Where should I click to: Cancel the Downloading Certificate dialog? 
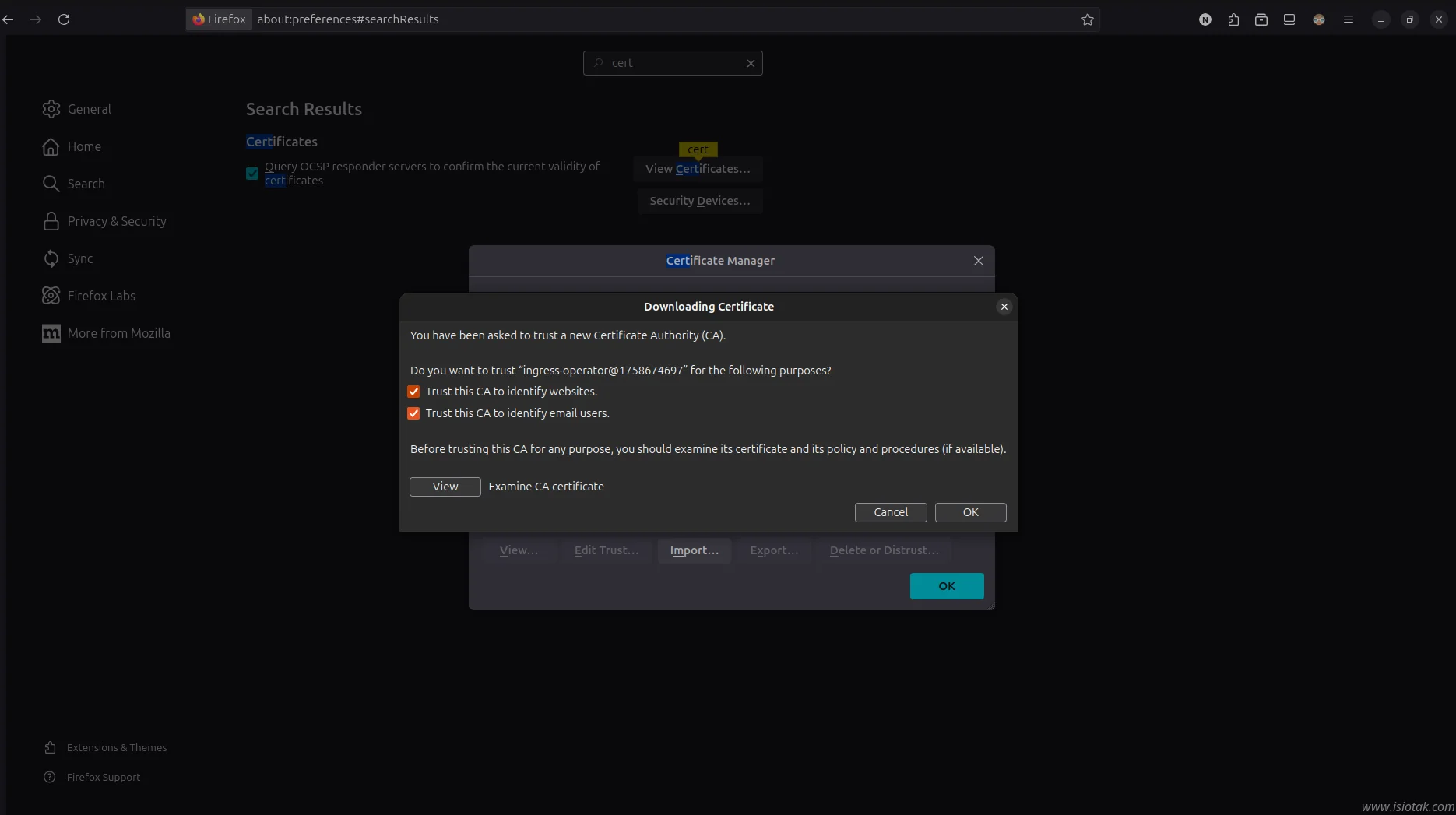coord(891,512)
